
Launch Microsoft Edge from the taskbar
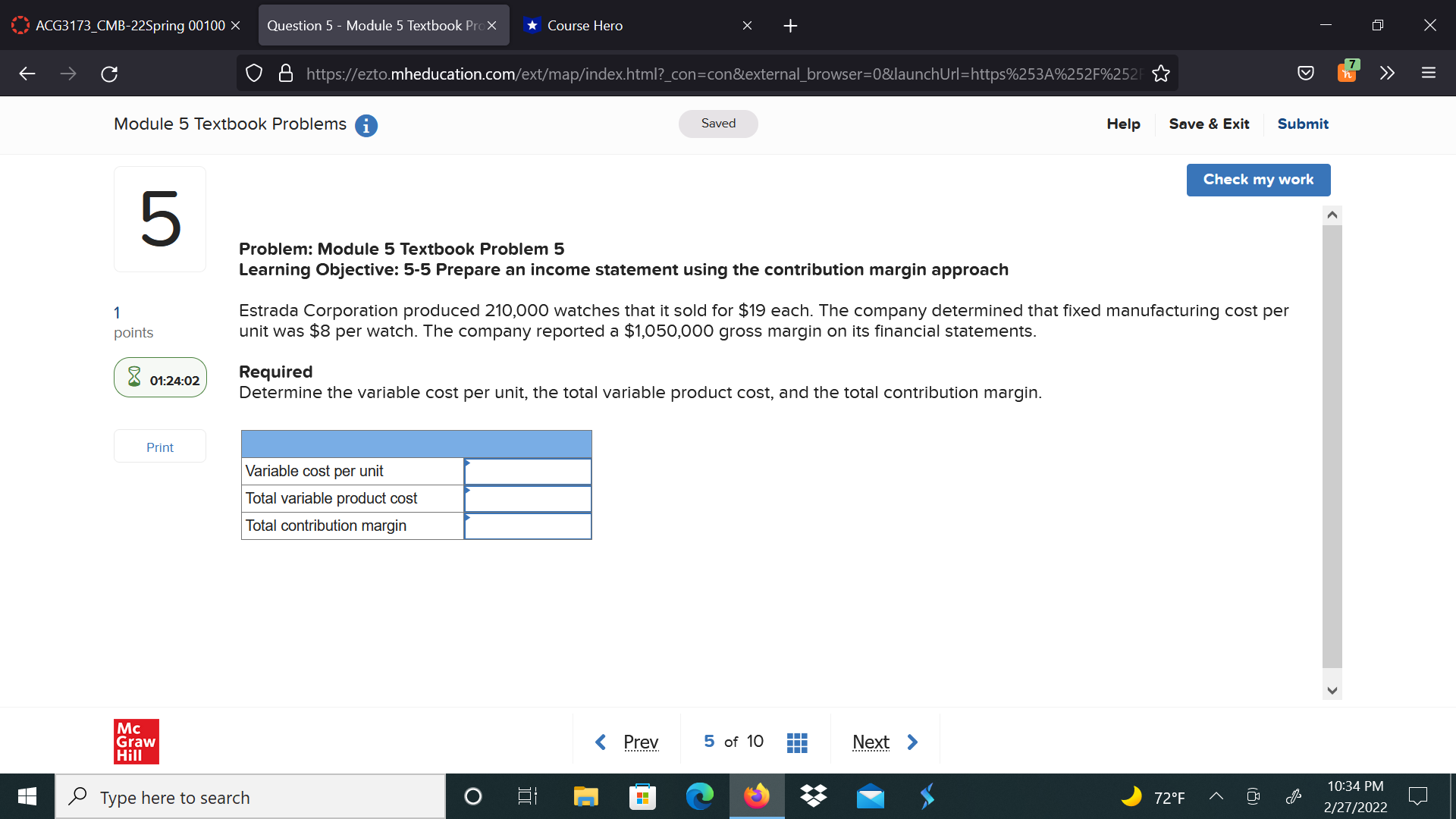pyautogui.click(x=699, y=796)
